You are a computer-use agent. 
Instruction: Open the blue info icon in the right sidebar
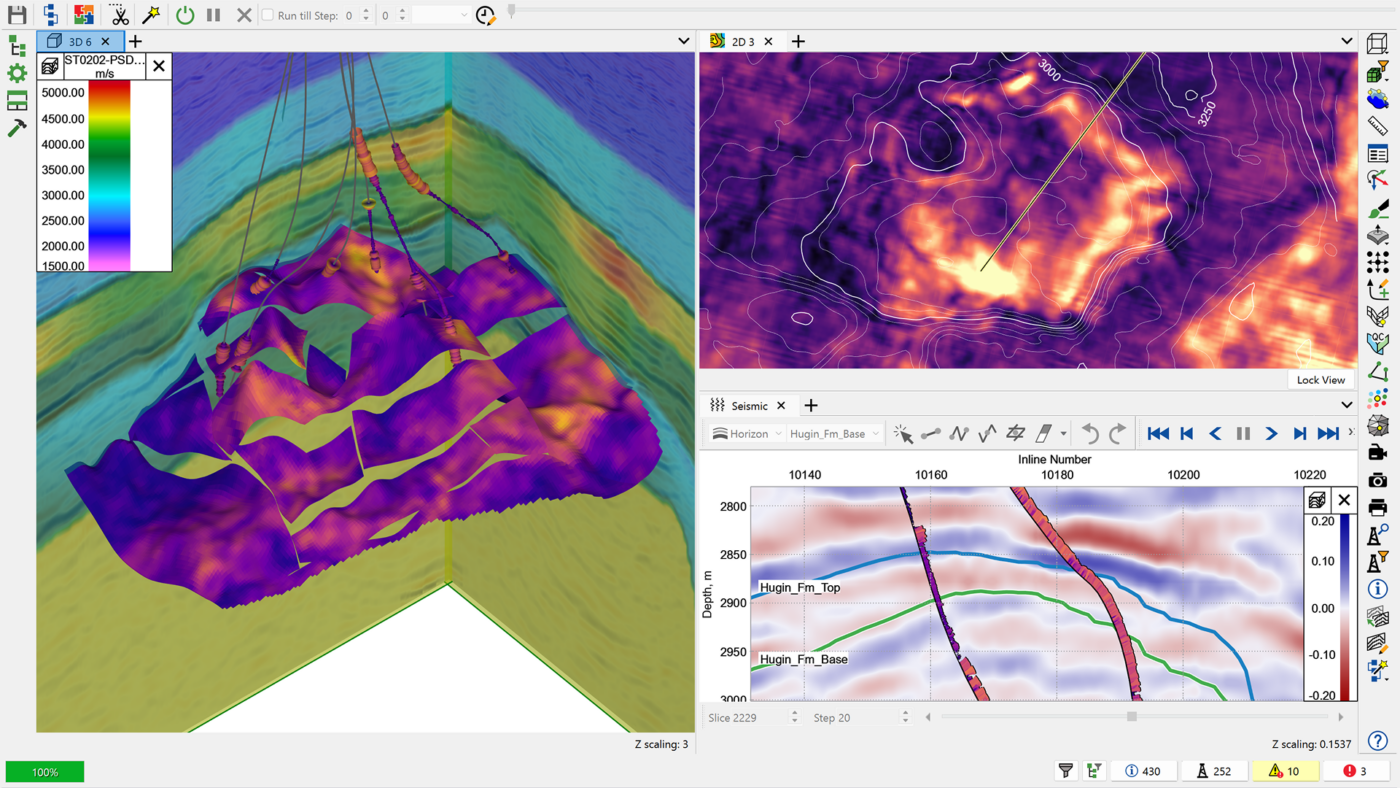(x=1378, y=589)
